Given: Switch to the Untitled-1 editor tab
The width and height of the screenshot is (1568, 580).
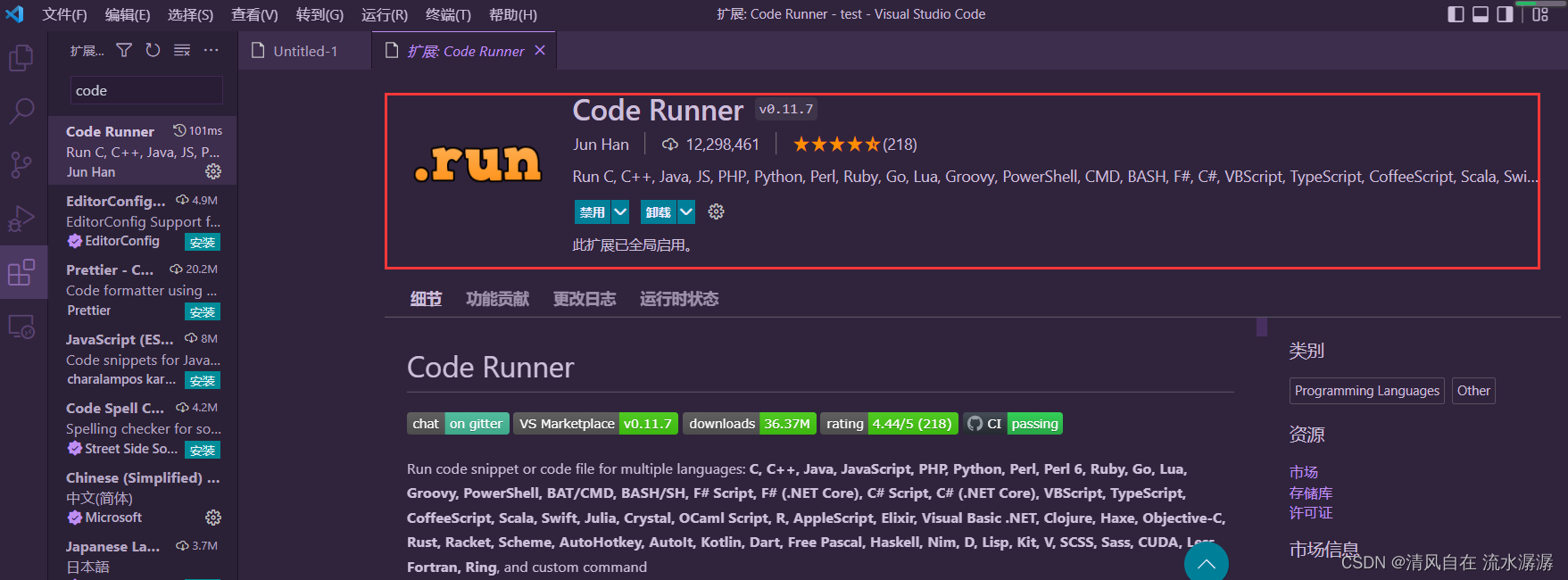Looking at the screenshot, I should pos(305,51).
